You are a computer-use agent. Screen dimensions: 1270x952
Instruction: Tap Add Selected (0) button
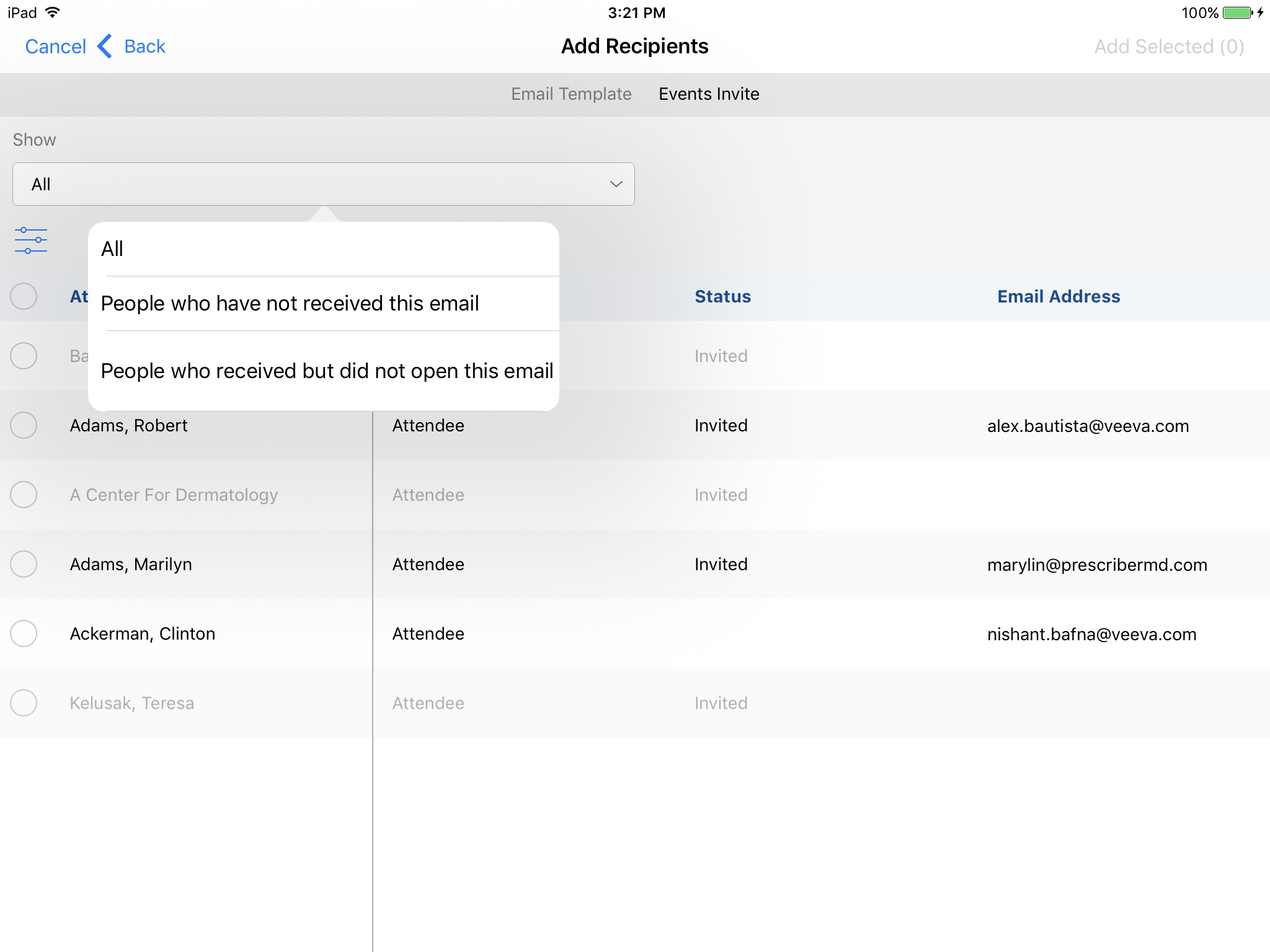(1168, 46)
